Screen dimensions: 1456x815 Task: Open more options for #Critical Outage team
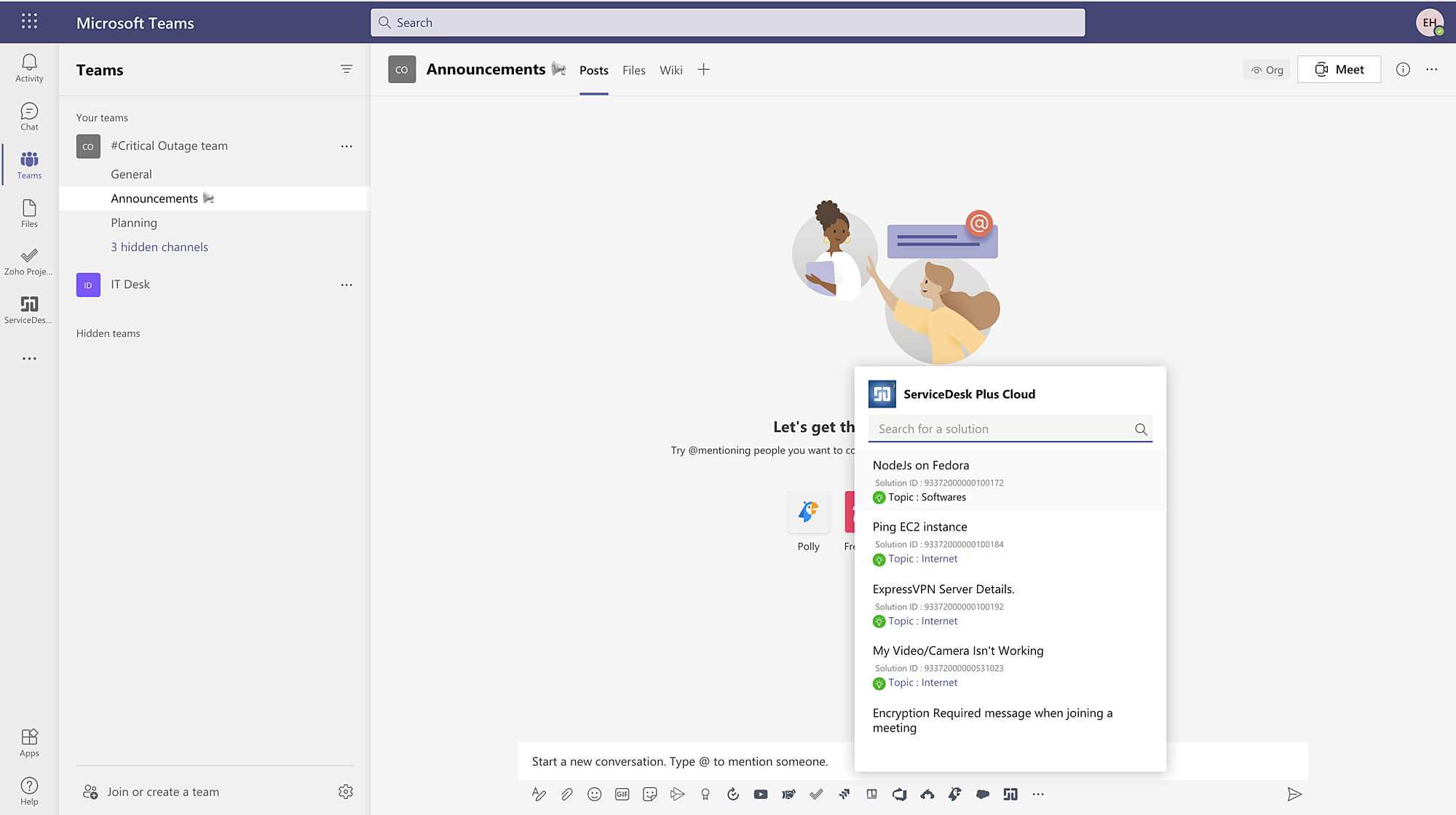point(347,146)
